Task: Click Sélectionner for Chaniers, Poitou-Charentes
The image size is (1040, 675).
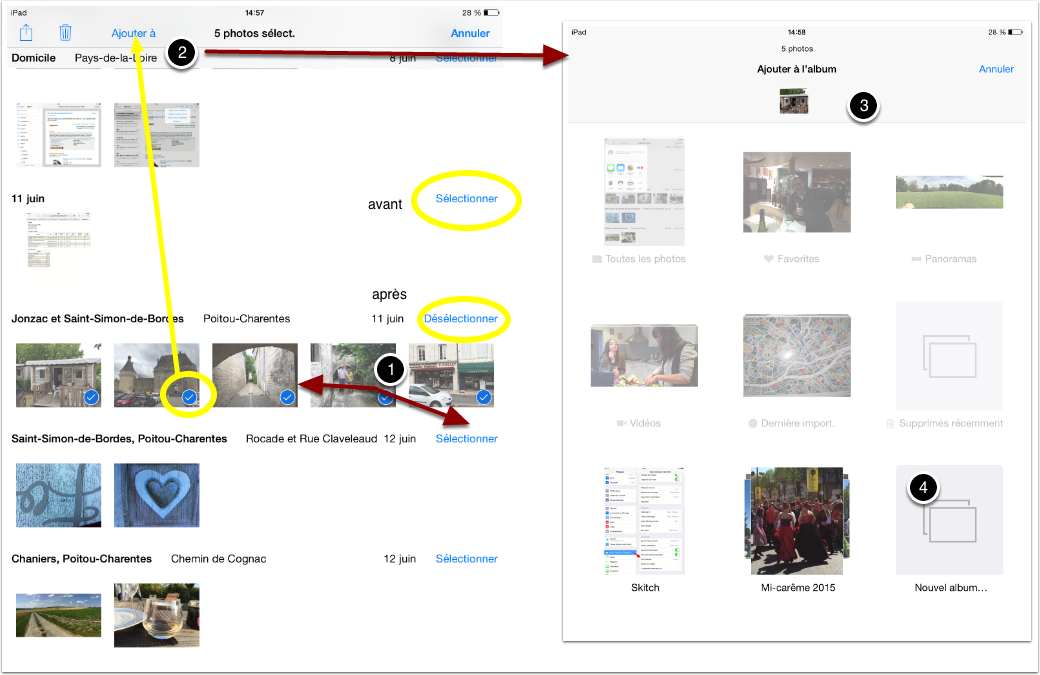Action: (x=466, y=559)
